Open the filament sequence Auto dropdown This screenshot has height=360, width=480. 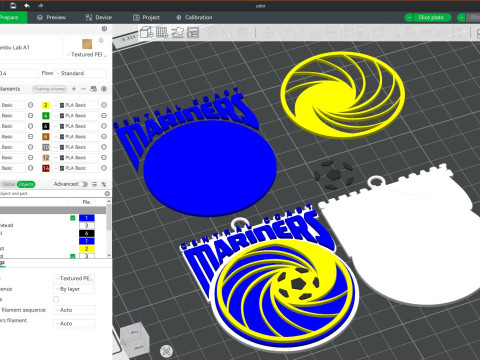tap(74, 310)
